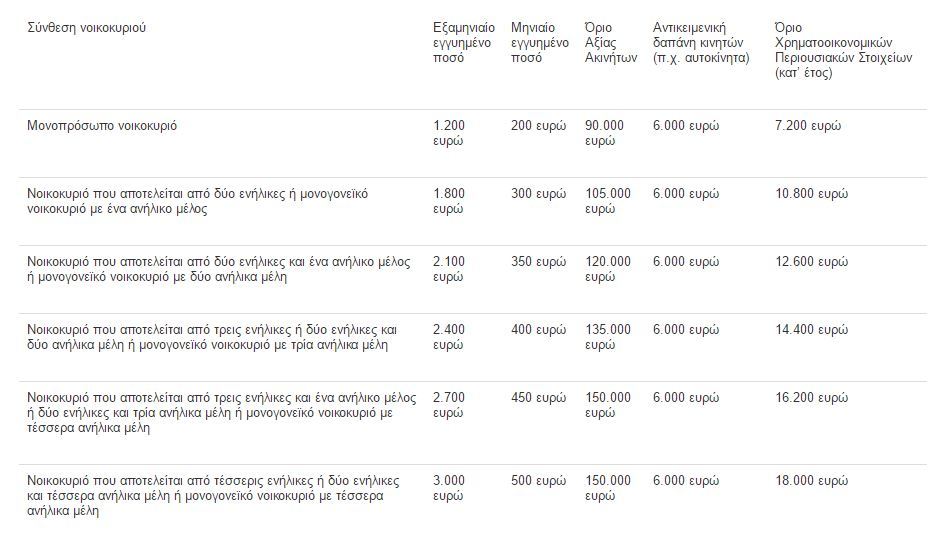The height and width of the screenshot is (535, 934).
Task: Click the '7.200 ευρώ' cell
Action: [x=808, y=126]
